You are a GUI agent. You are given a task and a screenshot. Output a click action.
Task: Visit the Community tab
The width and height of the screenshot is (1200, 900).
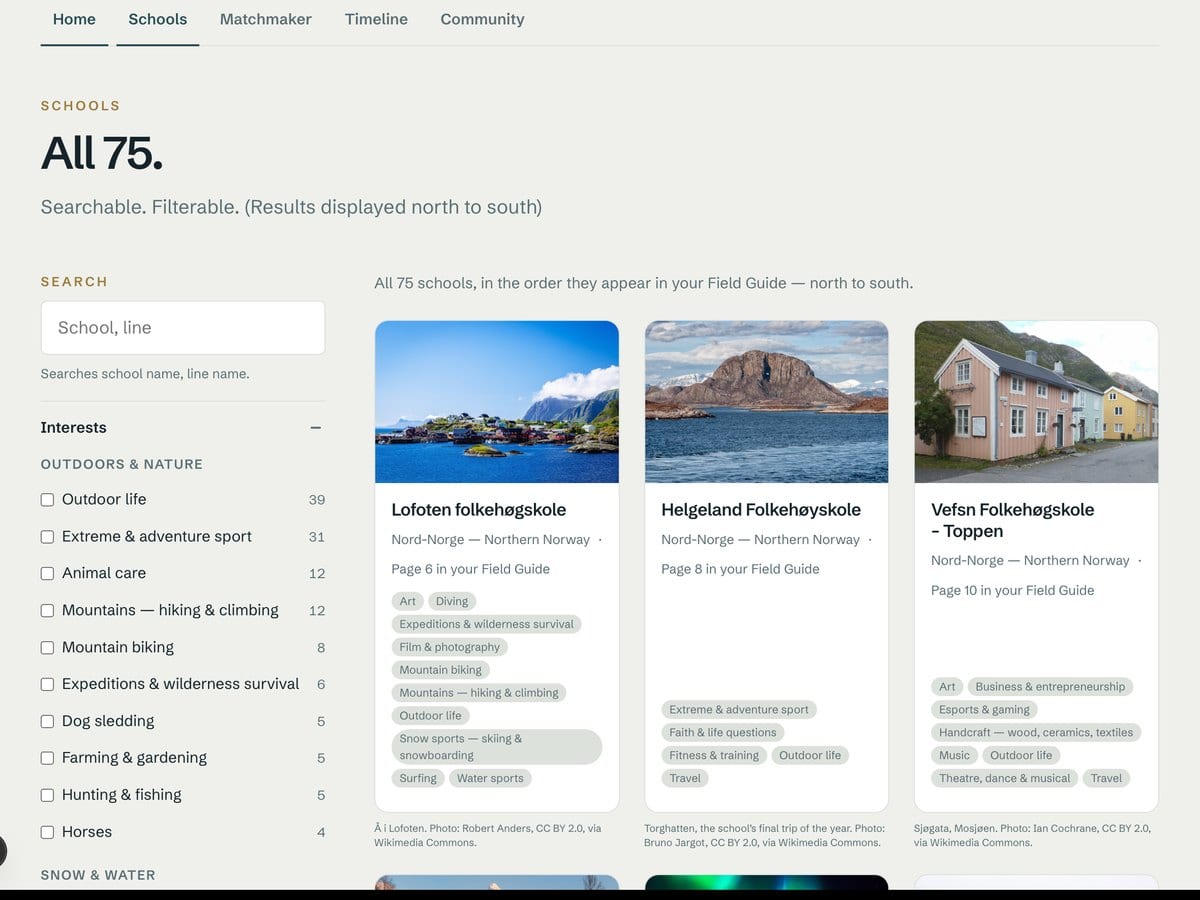click(482, 19)
